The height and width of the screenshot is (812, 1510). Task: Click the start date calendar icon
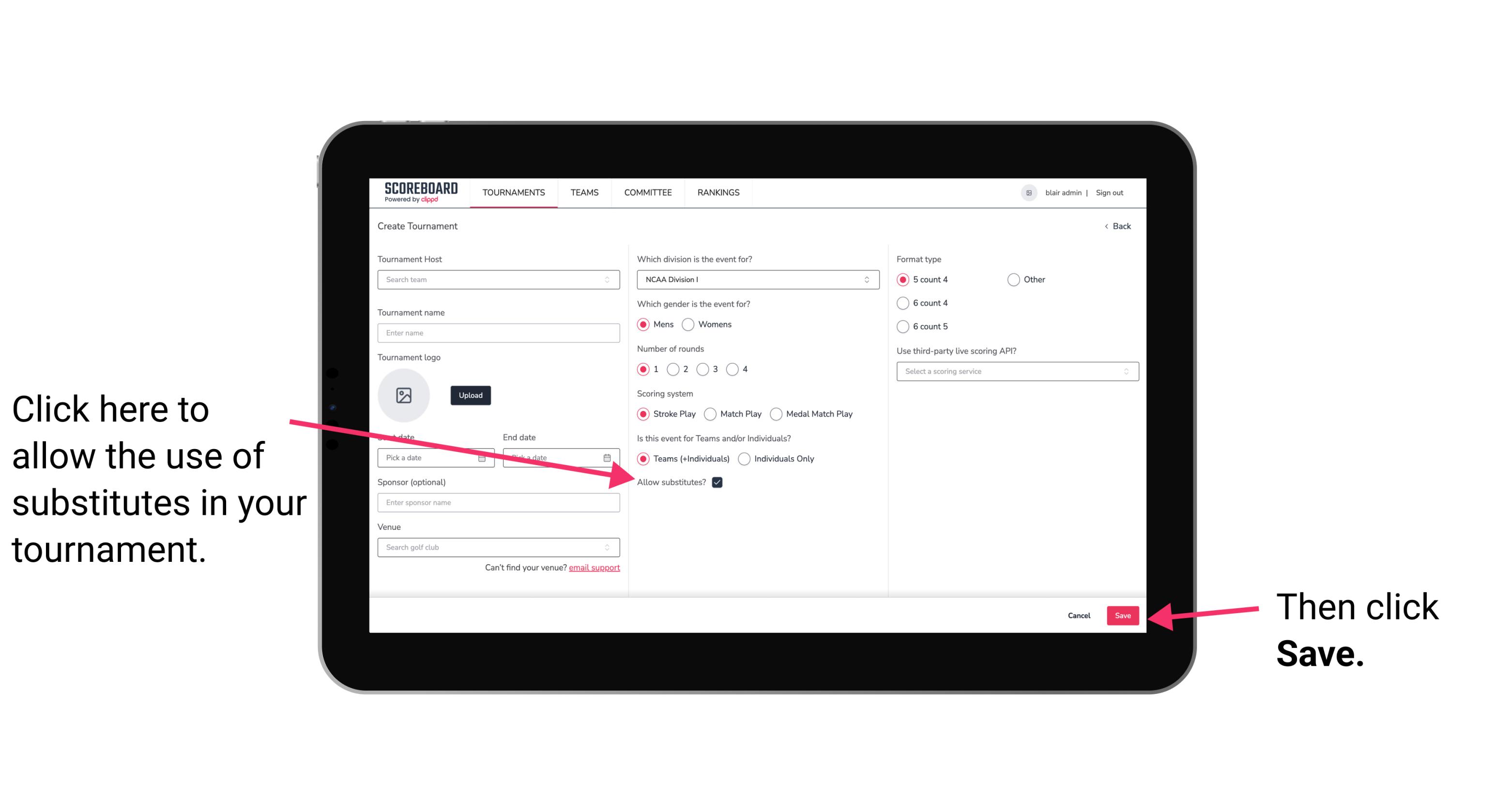[x=485, y=457]
